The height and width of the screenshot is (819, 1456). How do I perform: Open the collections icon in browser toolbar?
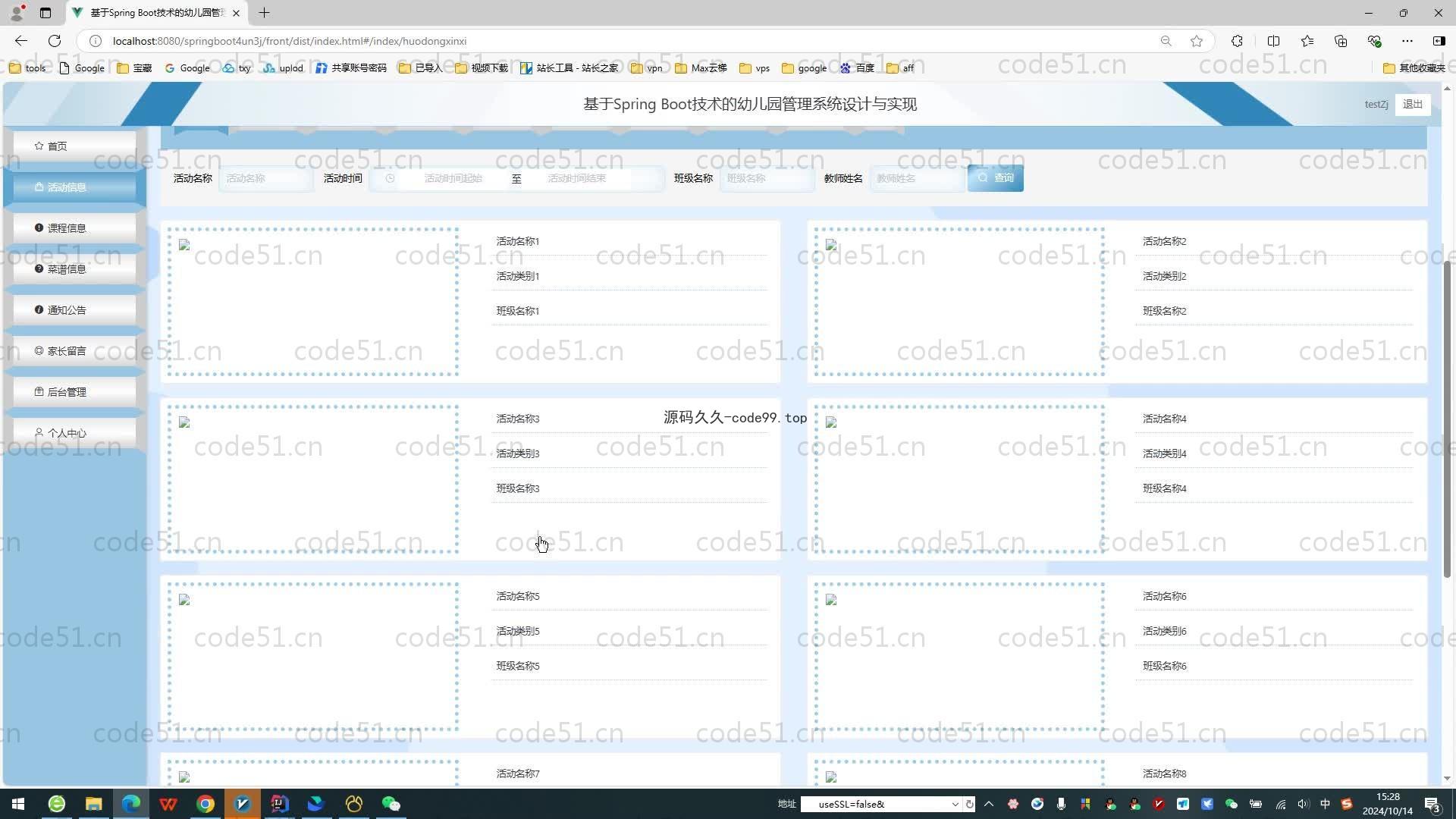1341,41
